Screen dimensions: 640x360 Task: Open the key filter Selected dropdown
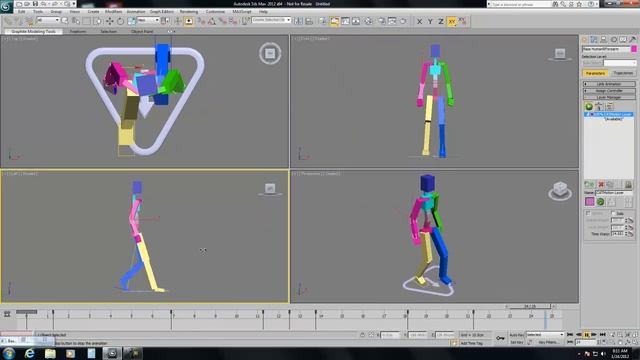[545, 335]
